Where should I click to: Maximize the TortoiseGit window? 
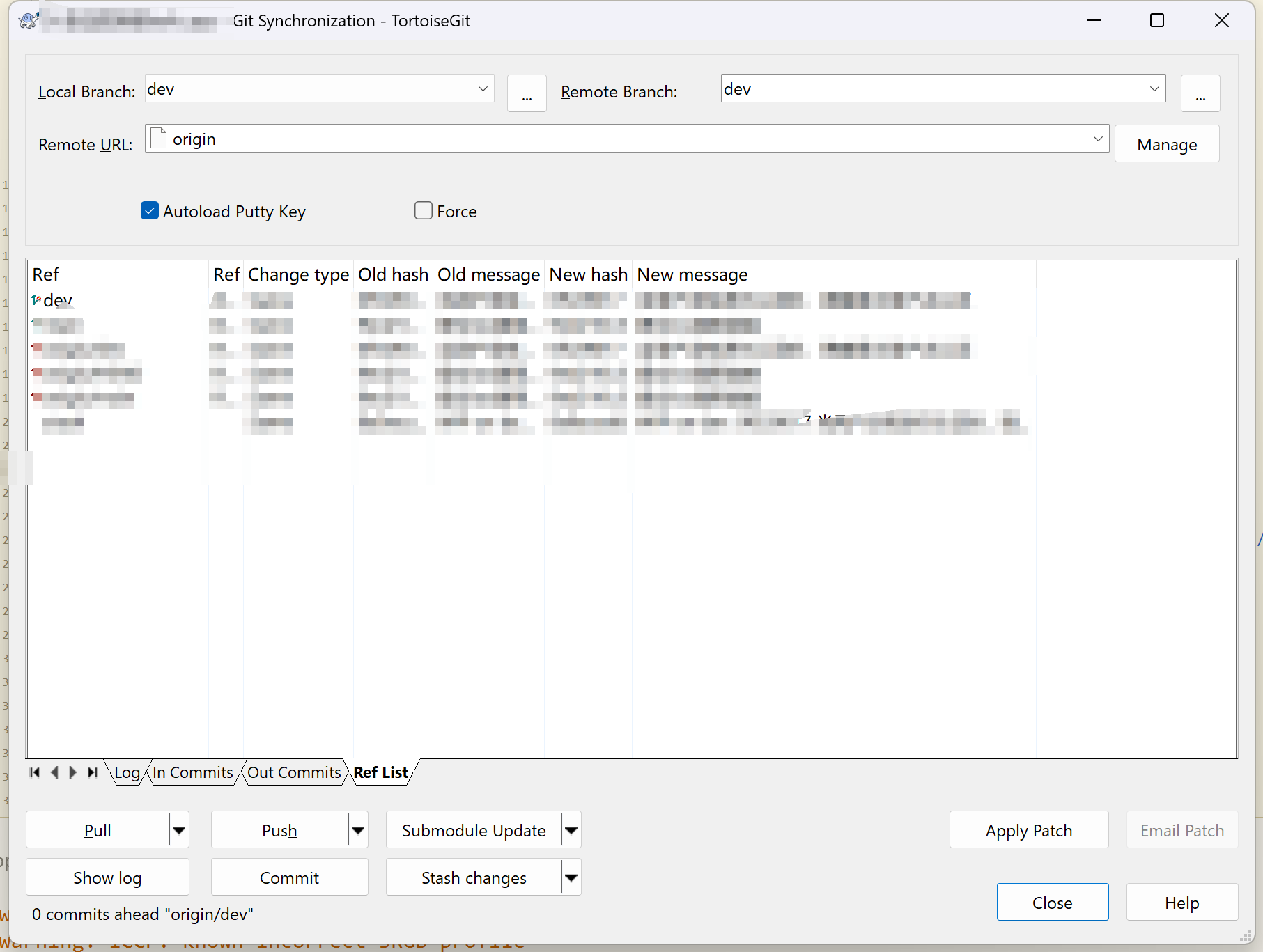1157,20
